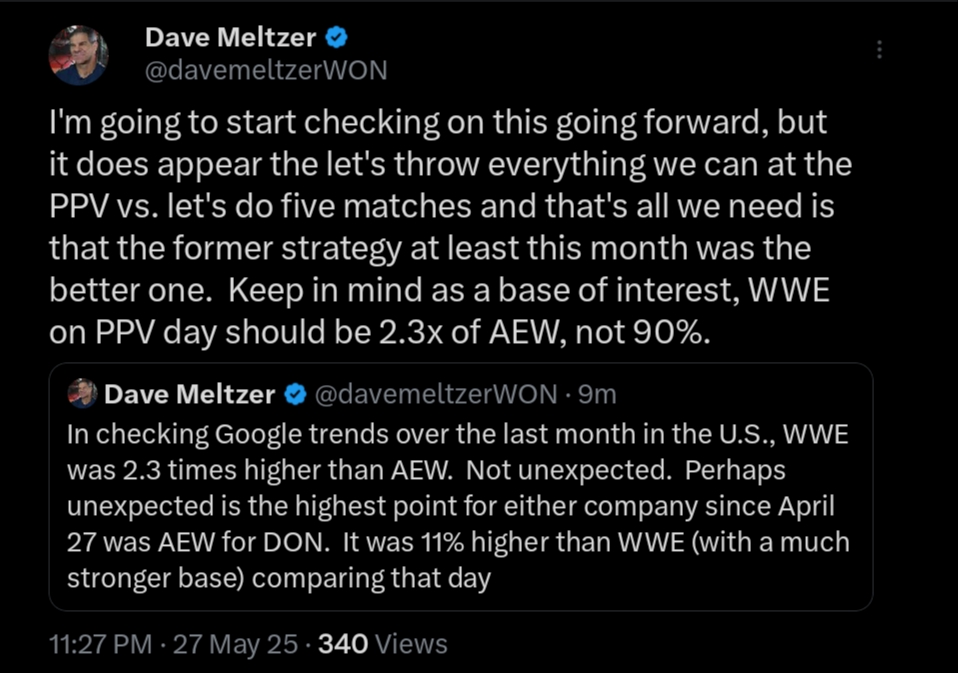Image resolution: width=958 pixels, height=673 pixels.
Task: Click the small avatar in the quoted tweet
Action: click(x=82, y=394)
